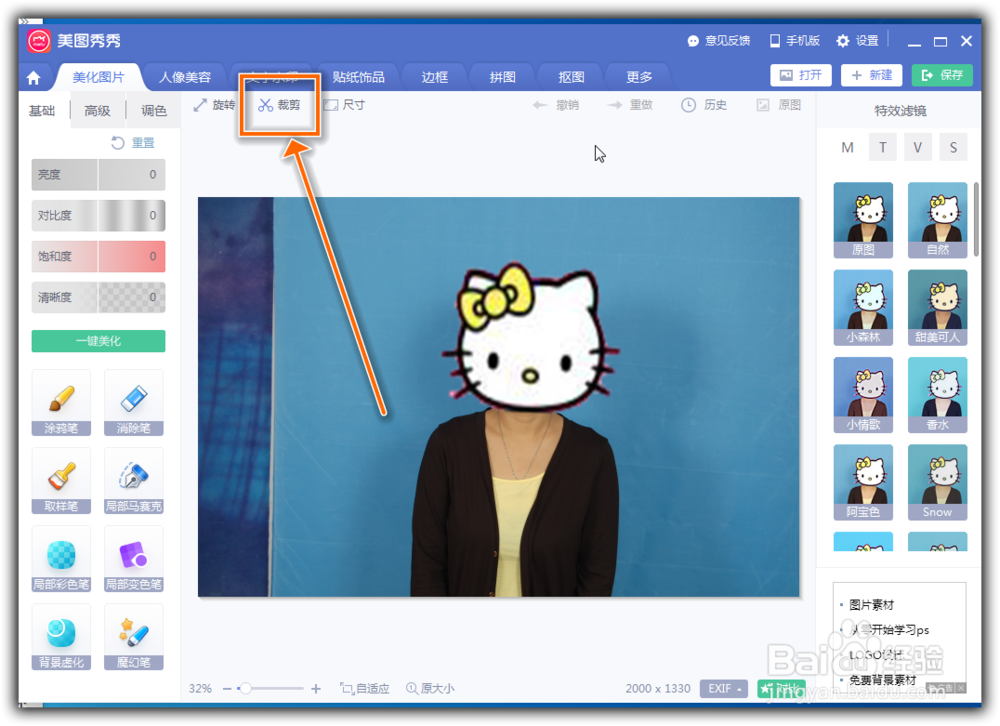
Task: Undo with the 撤销 button
Action: (556, 105)
